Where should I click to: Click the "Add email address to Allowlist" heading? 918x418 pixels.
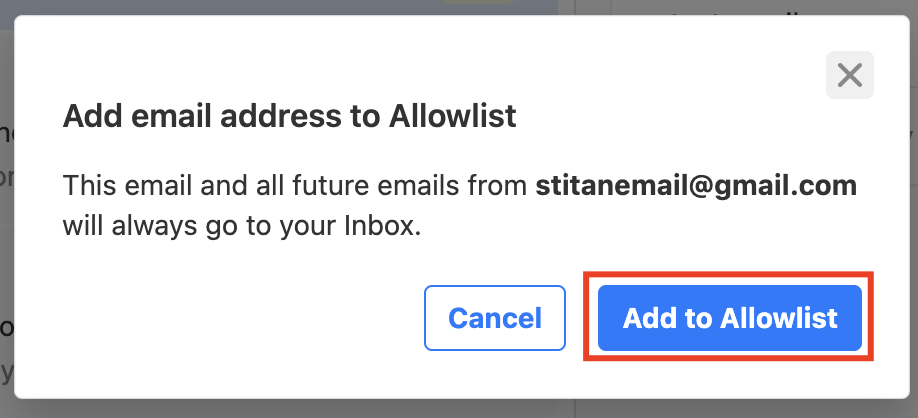click(289, 116)
